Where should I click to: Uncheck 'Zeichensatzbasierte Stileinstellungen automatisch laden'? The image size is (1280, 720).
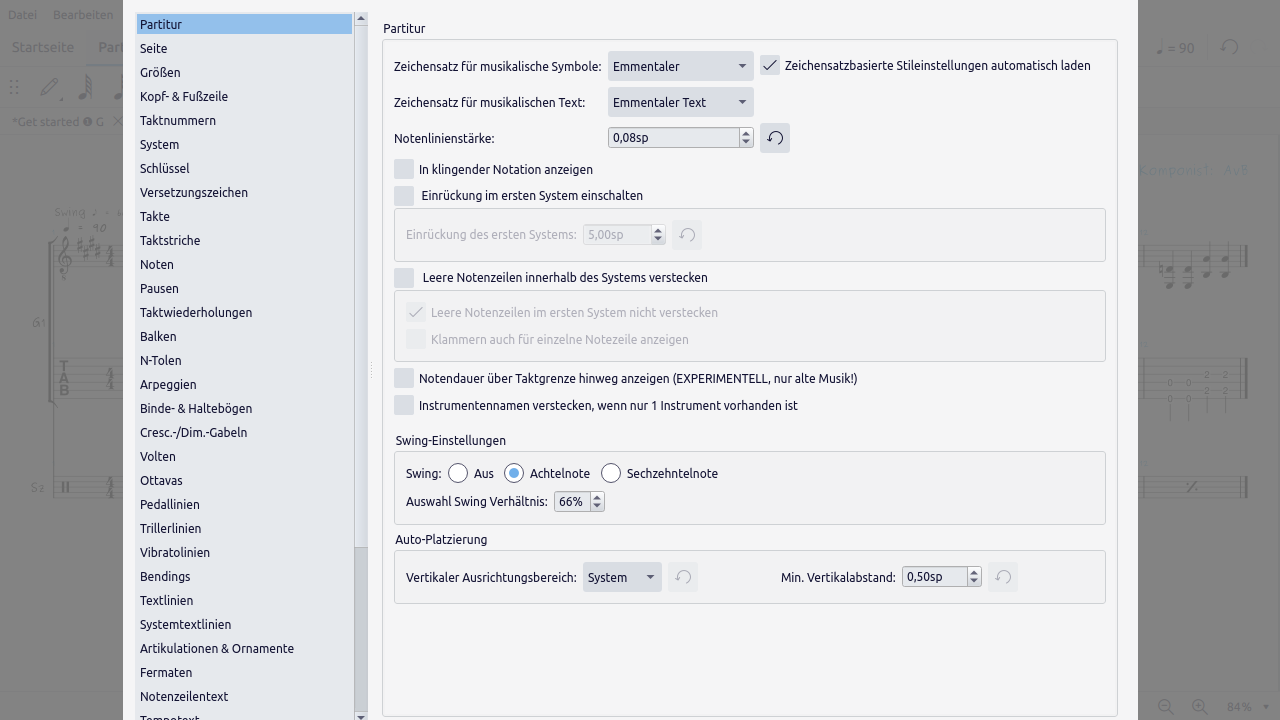pyautogui.click(x=770, y=66)
